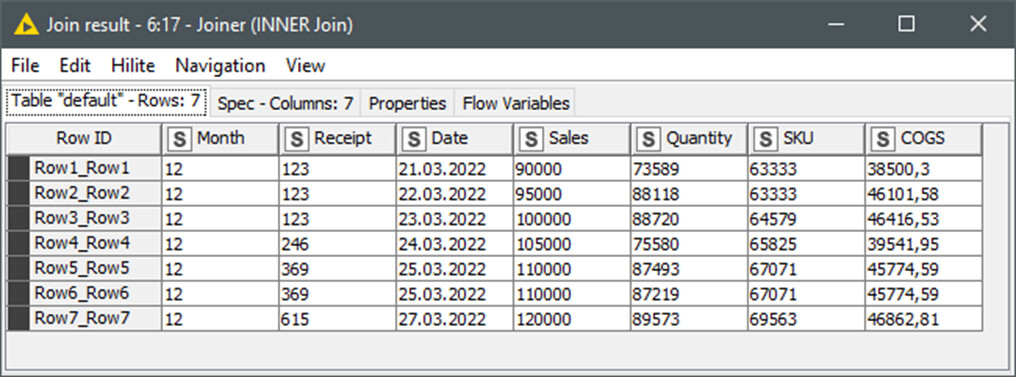
Task: Maximize the Join result window
Action: pyautogui.click(x=906, y=25)
